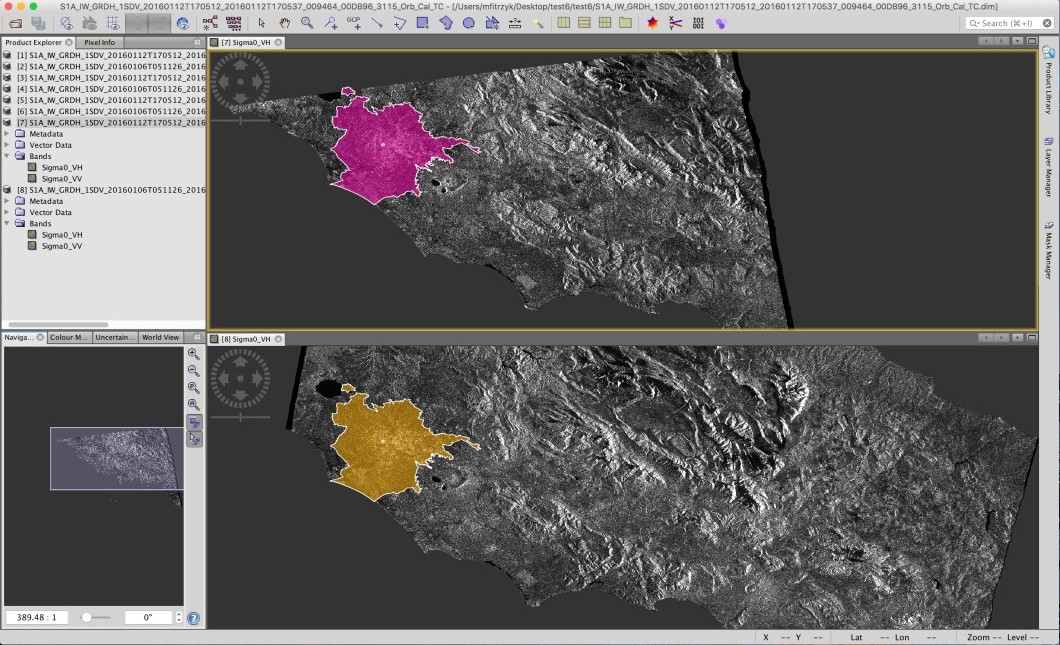Switch to the Colour Manipulation tab
The height and width of the screenshot is (645, 1060).
[x=68, y=337]
